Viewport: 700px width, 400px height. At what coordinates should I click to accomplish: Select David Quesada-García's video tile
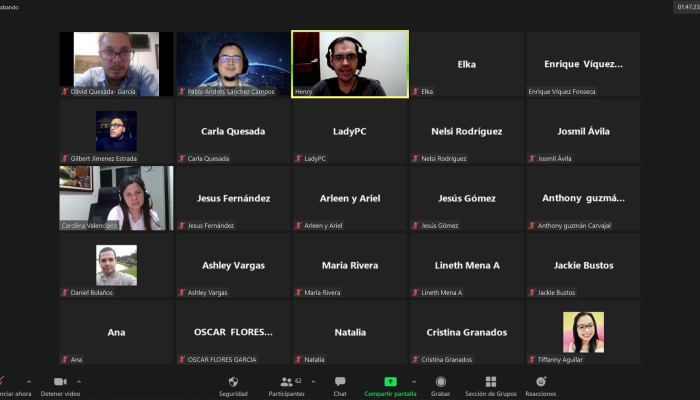[x=116, y=64]
